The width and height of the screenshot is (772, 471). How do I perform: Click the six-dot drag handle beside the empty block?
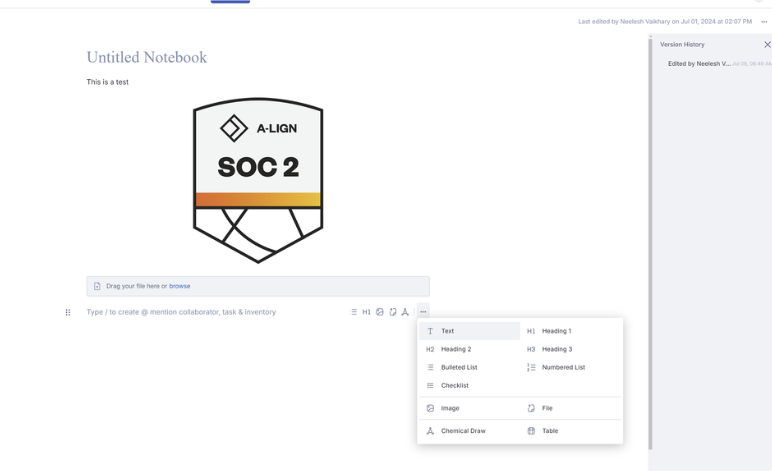tap(68, 313)
